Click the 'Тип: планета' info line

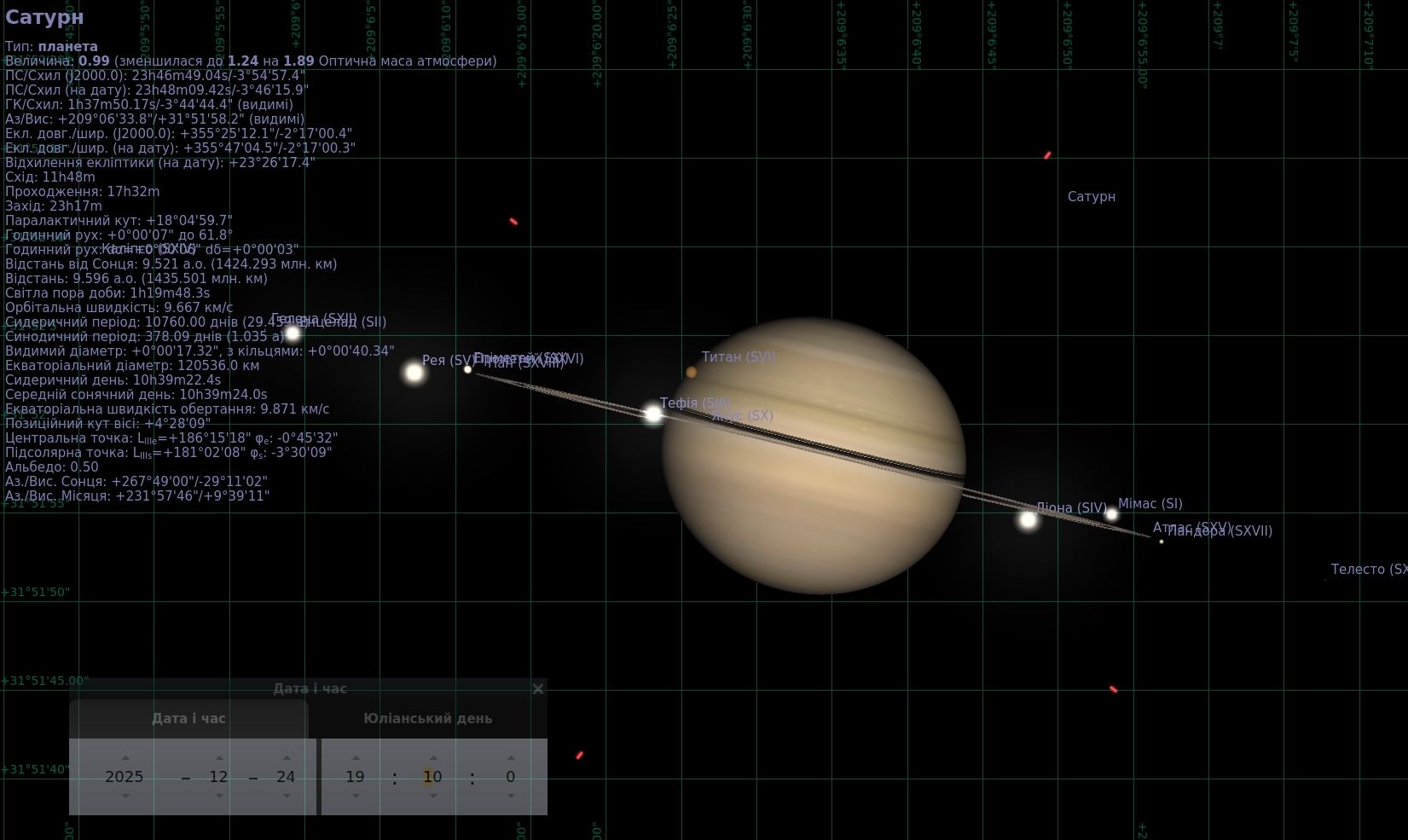point(51,47)
